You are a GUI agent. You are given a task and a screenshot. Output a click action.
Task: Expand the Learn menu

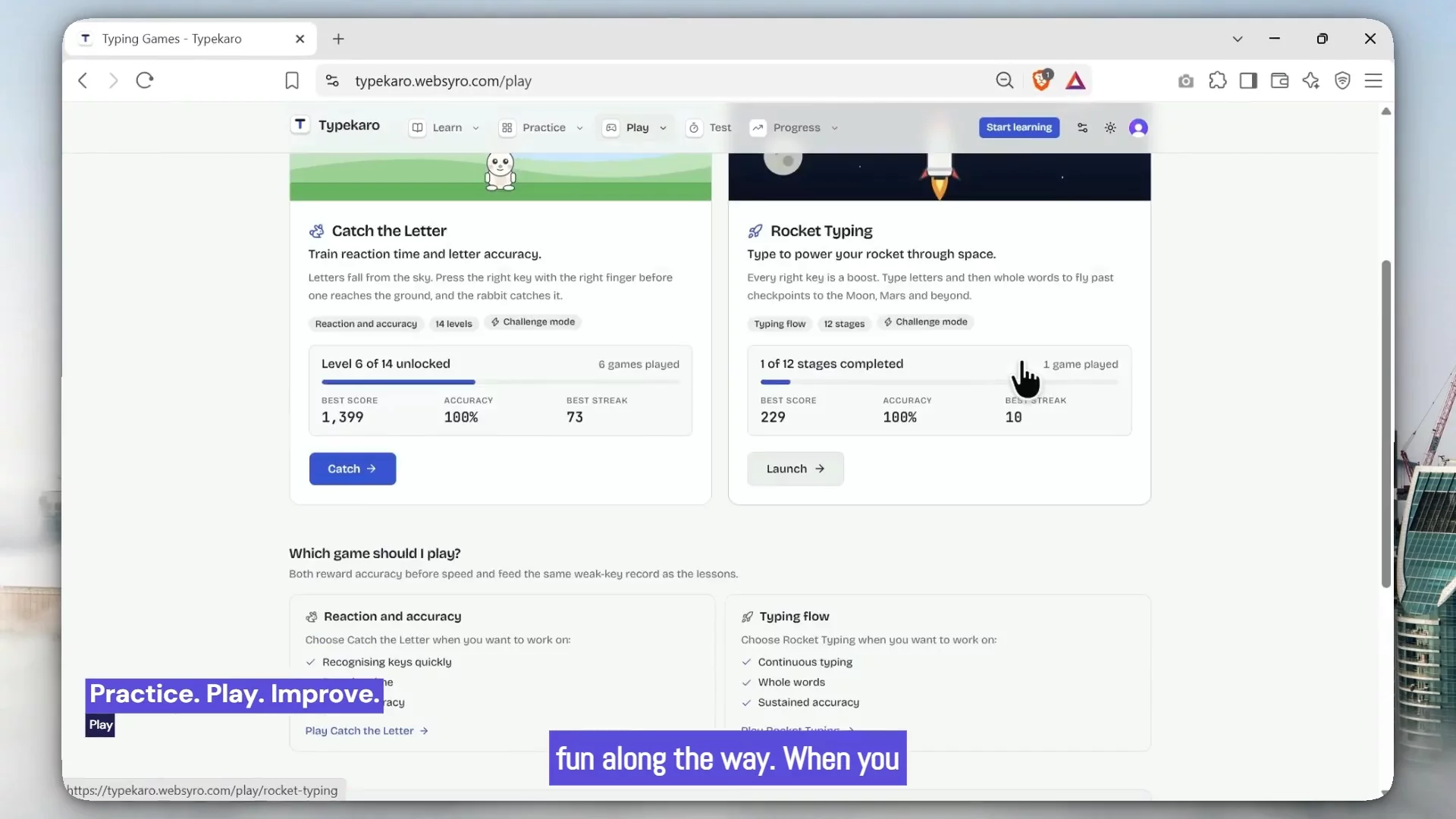[445, 128]
